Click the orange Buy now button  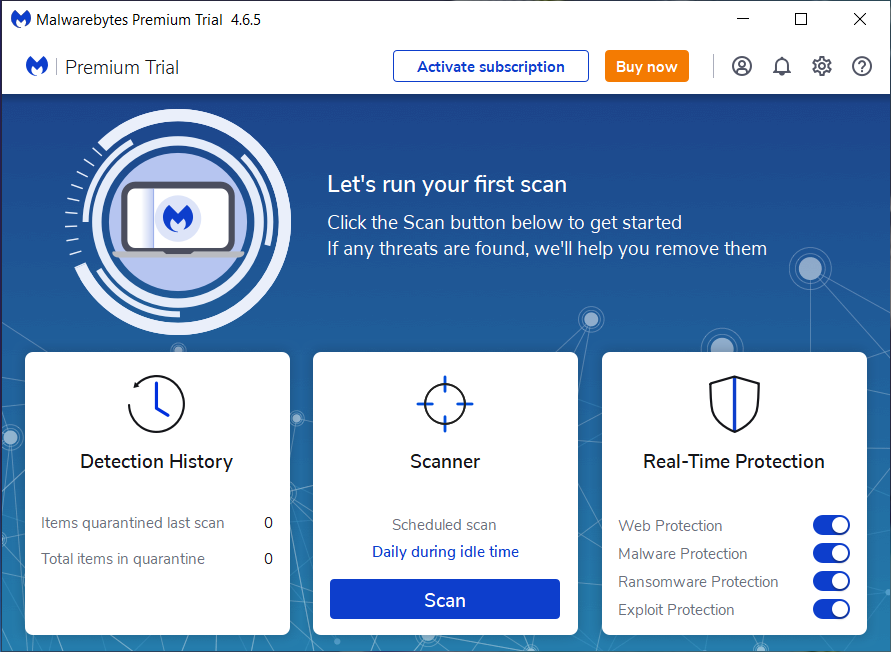(x=647, y=66)
